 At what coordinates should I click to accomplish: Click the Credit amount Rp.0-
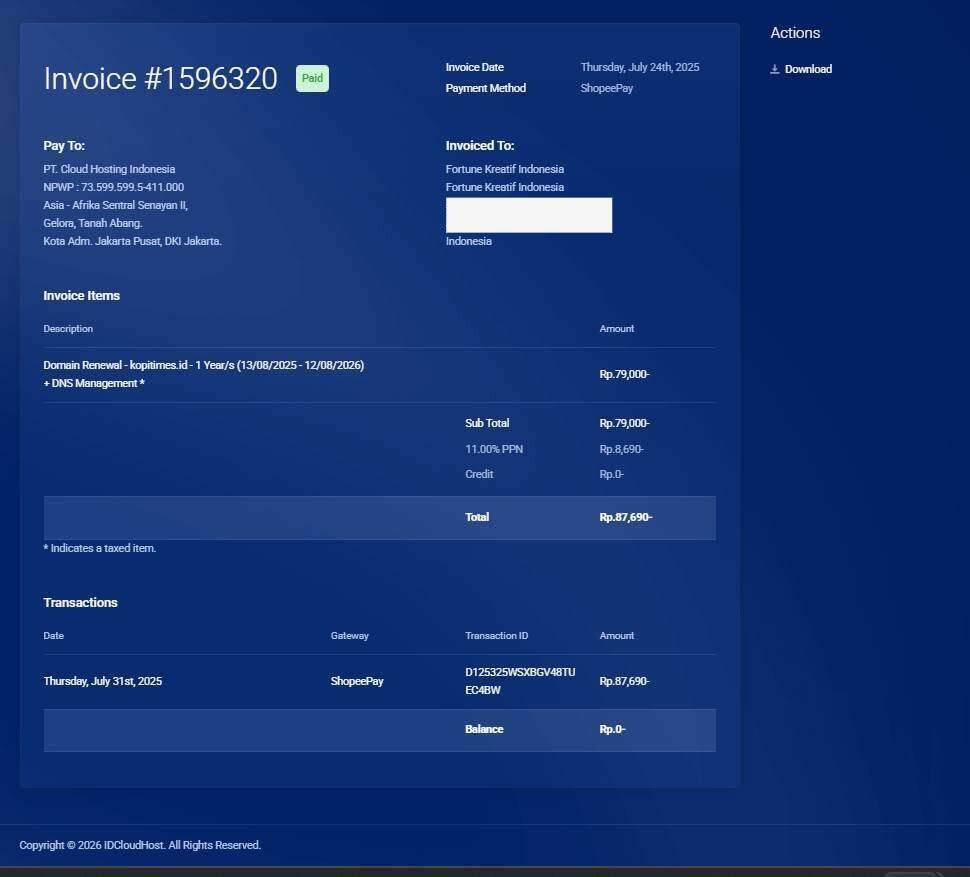(611, 474)
